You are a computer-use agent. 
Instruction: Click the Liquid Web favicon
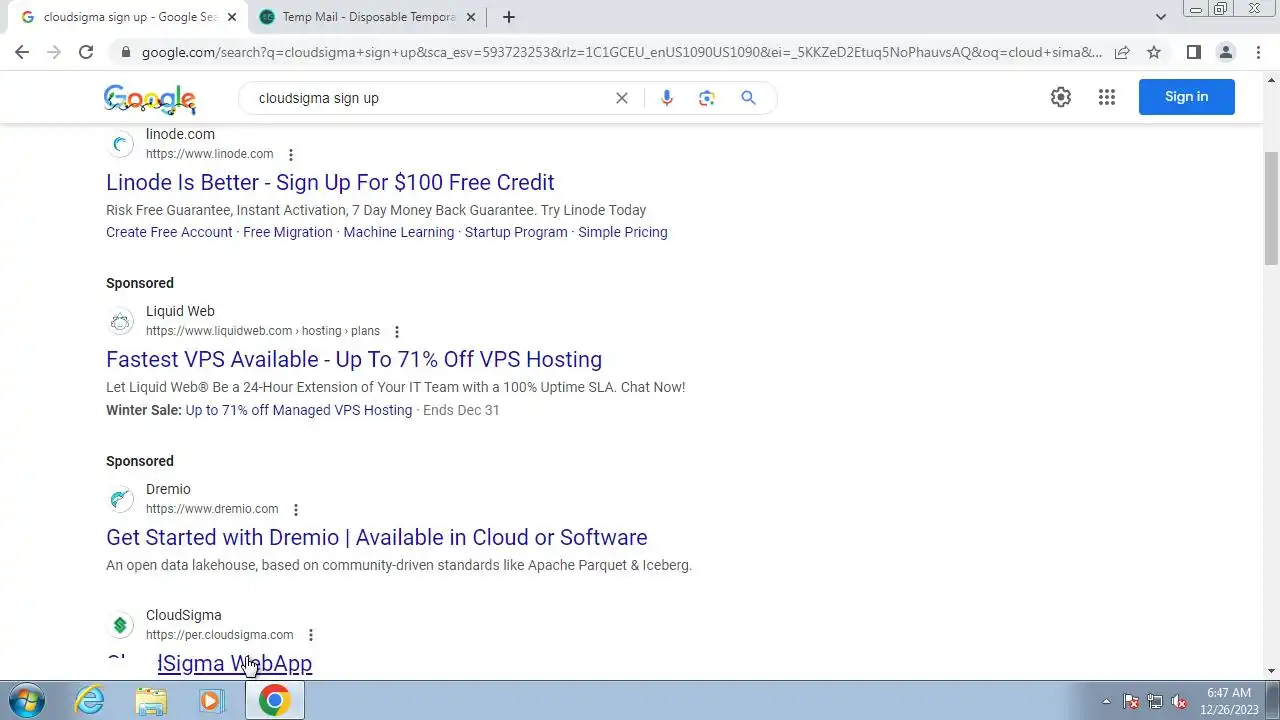click(x=121, y=321)
